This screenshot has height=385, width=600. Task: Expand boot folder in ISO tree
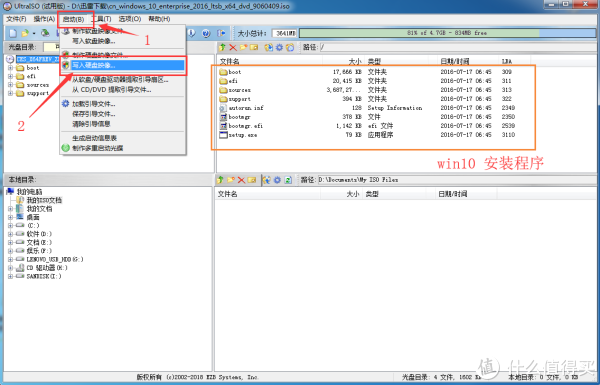10,68
